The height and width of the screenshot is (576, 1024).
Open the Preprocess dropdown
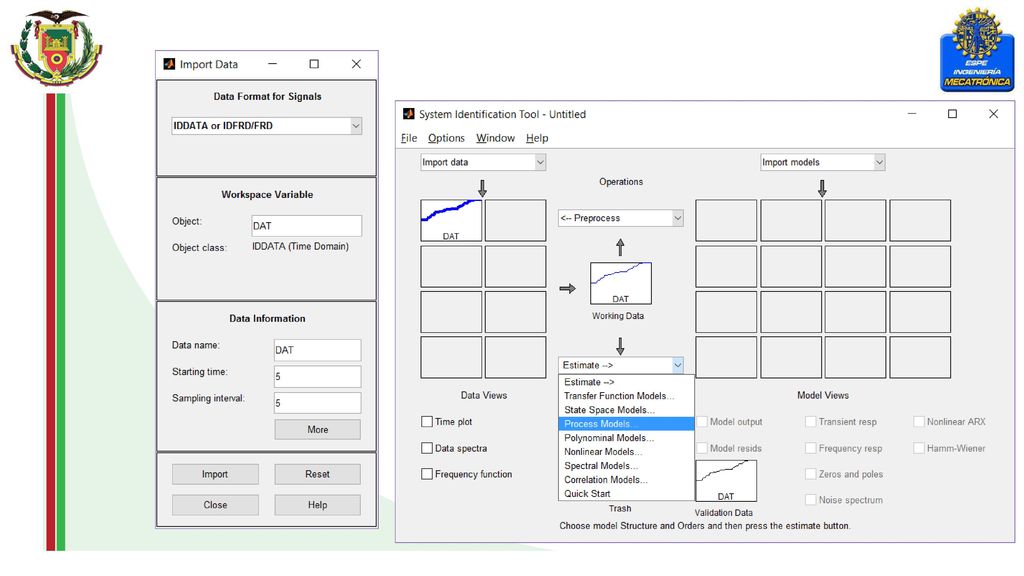620,218
